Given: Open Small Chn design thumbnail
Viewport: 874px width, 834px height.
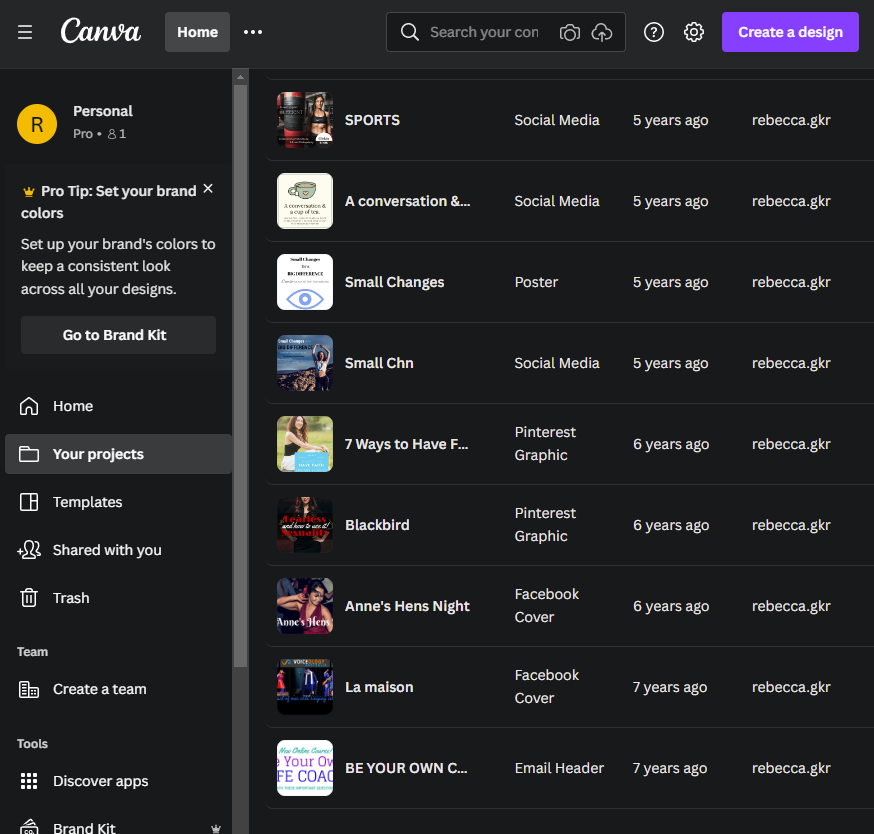Looking at the screenshot, I should (x=305, y=363).
